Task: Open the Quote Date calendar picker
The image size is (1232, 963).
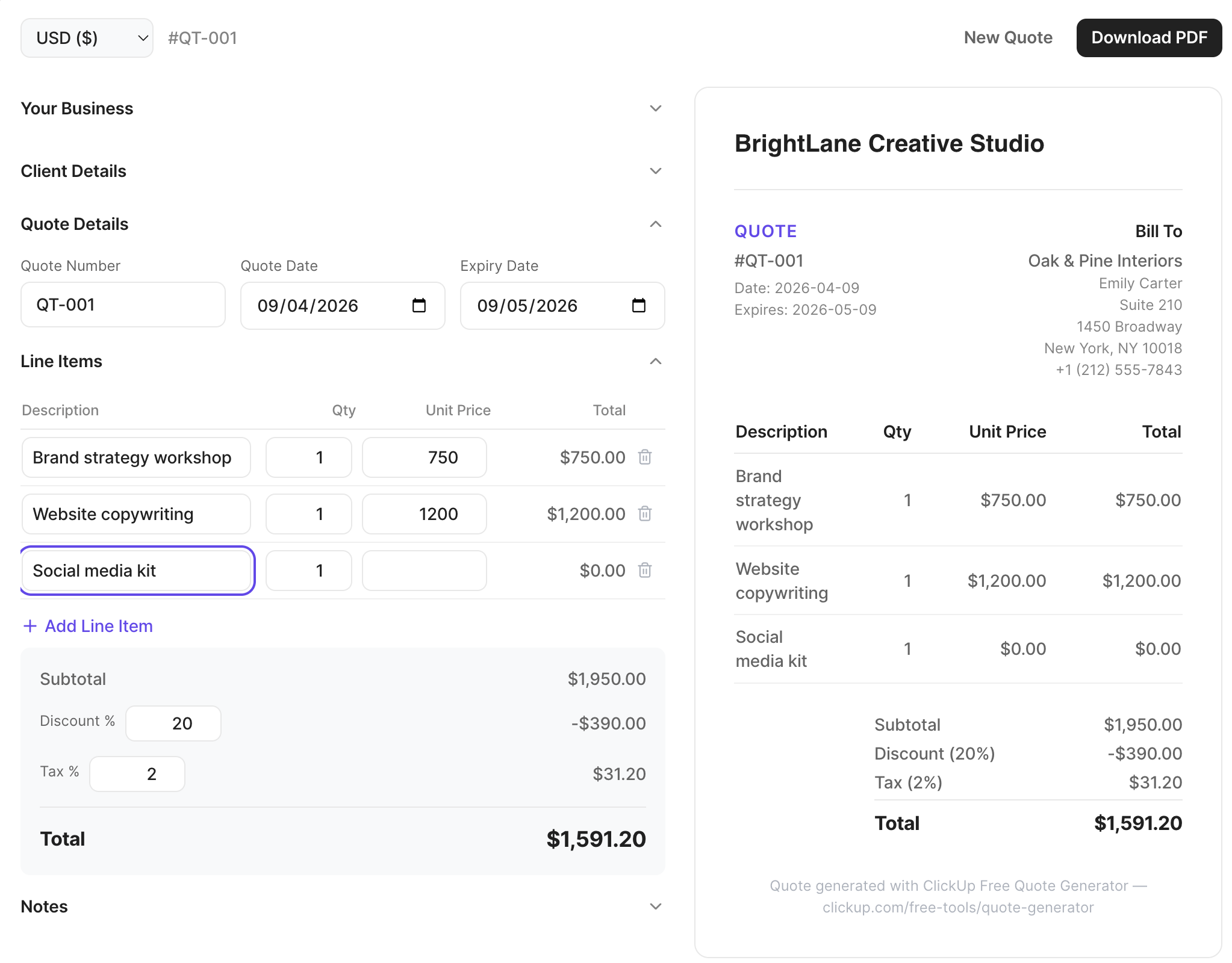Action: click(418, 306)
